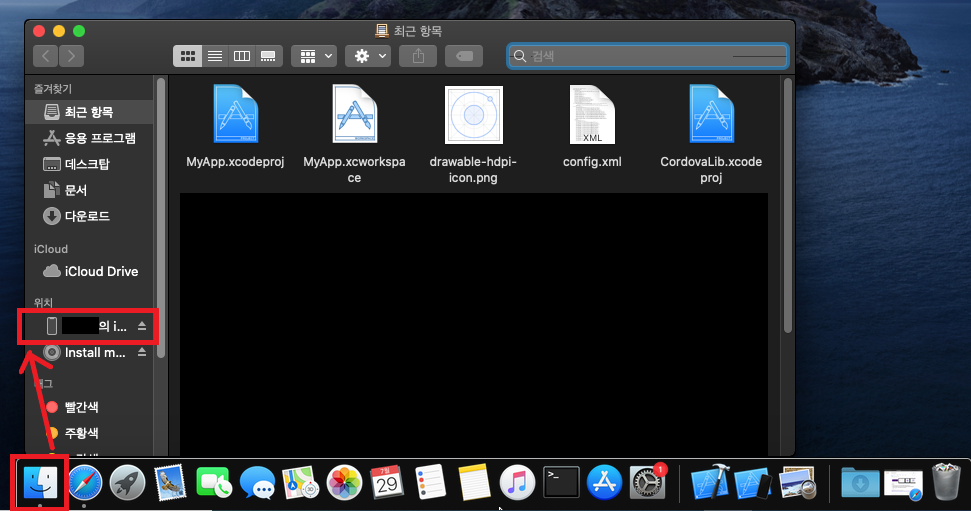This screenshot has width=971, height=511.
Task: Go forward with the Finder forward arrow
Action: pyautogui.click(x=71, y=56)
